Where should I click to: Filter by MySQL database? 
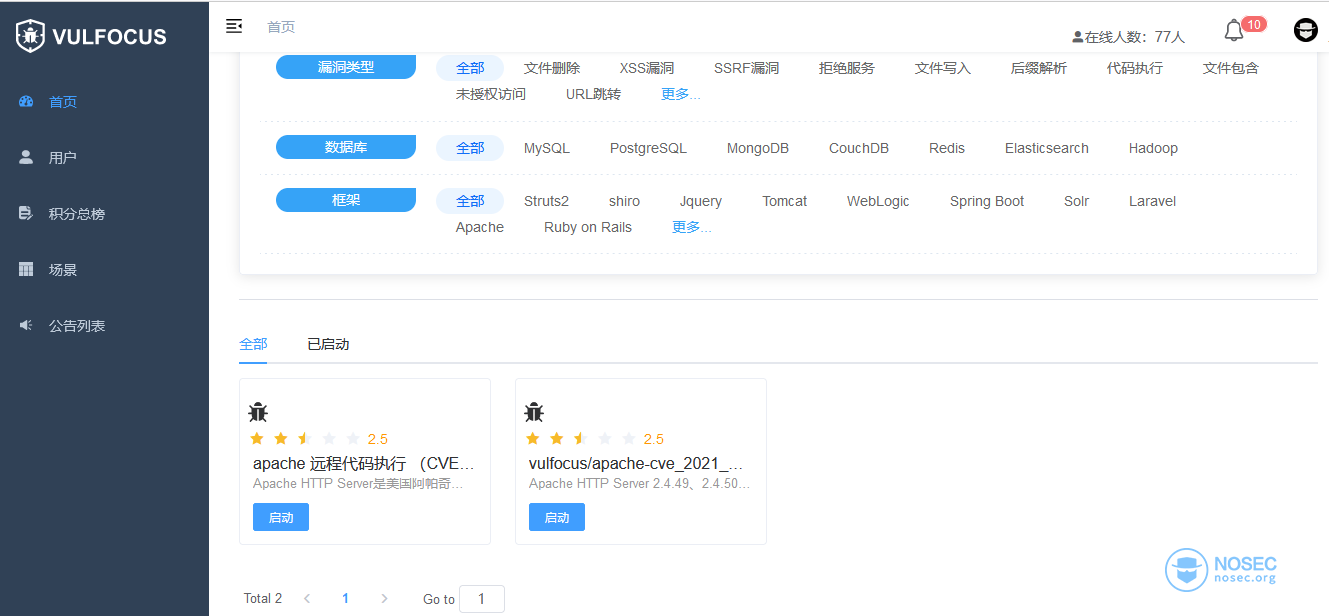[x=547, y=148]
